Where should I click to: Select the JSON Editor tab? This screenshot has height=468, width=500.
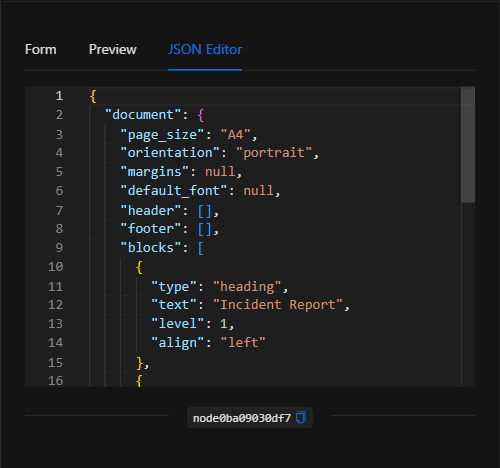[x=205, y=49]
